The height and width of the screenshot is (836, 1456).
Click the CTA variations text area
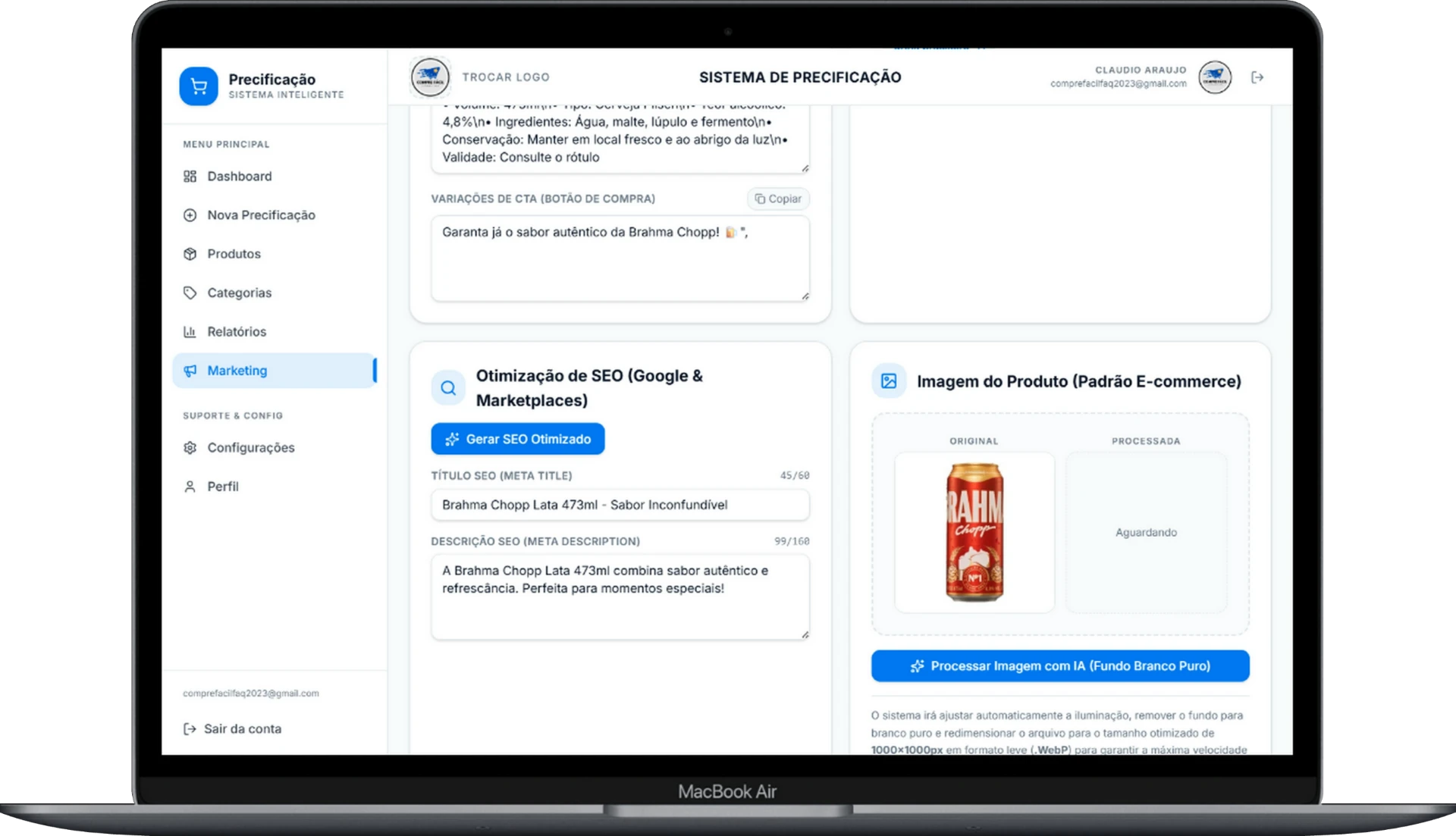click(620, 258)
